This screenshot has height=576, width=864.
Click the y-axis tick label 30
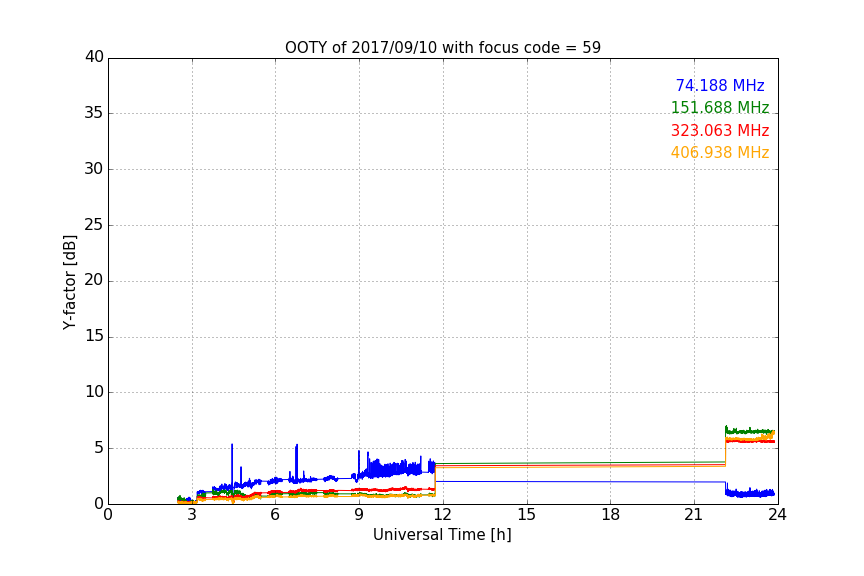coord(94,169)
